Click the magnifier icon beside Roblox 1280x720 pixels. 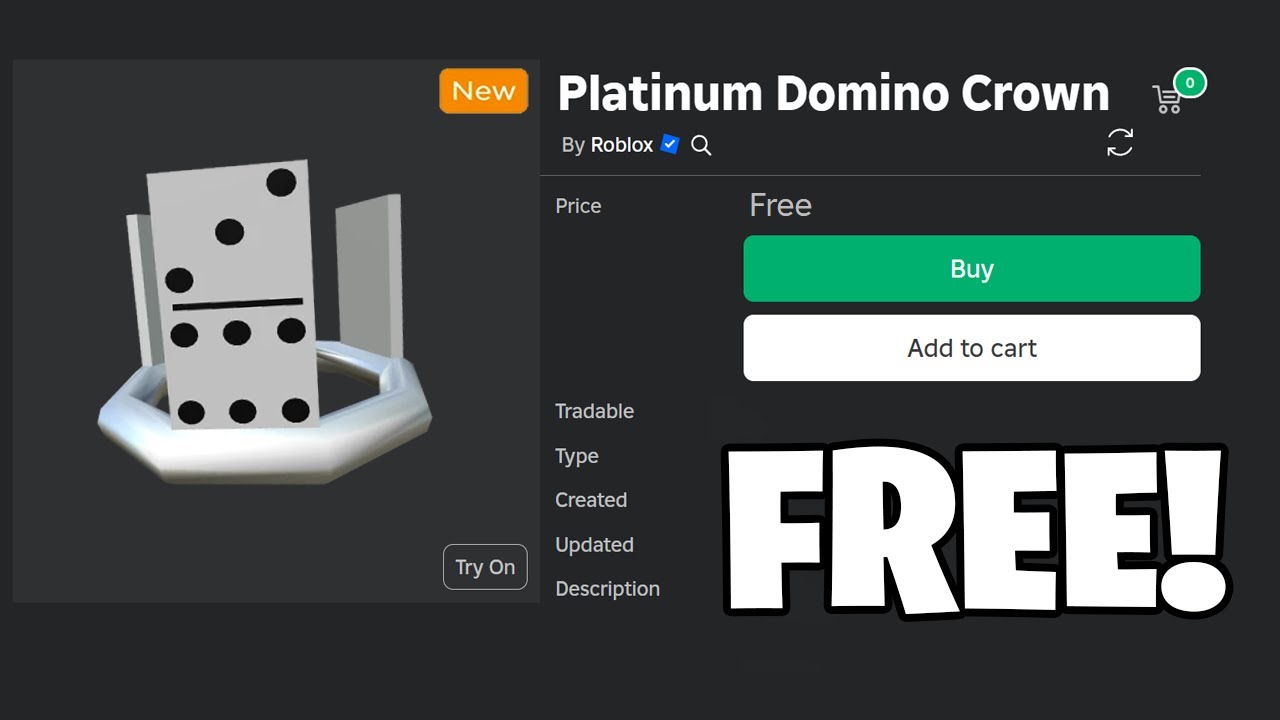[701, 146]
